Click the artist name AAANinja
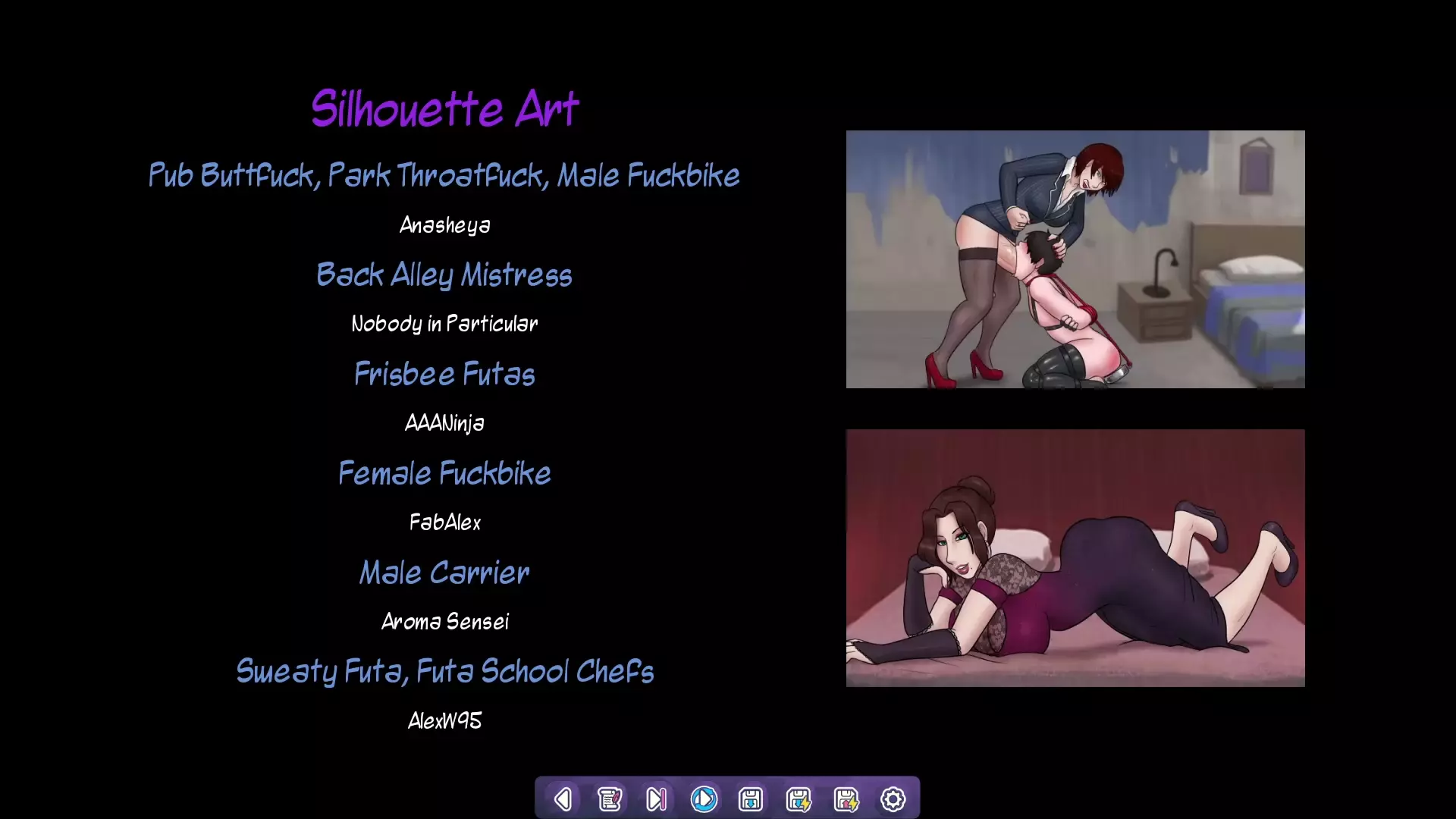Viewport: 1456px width, 819px height. point(444,423)
